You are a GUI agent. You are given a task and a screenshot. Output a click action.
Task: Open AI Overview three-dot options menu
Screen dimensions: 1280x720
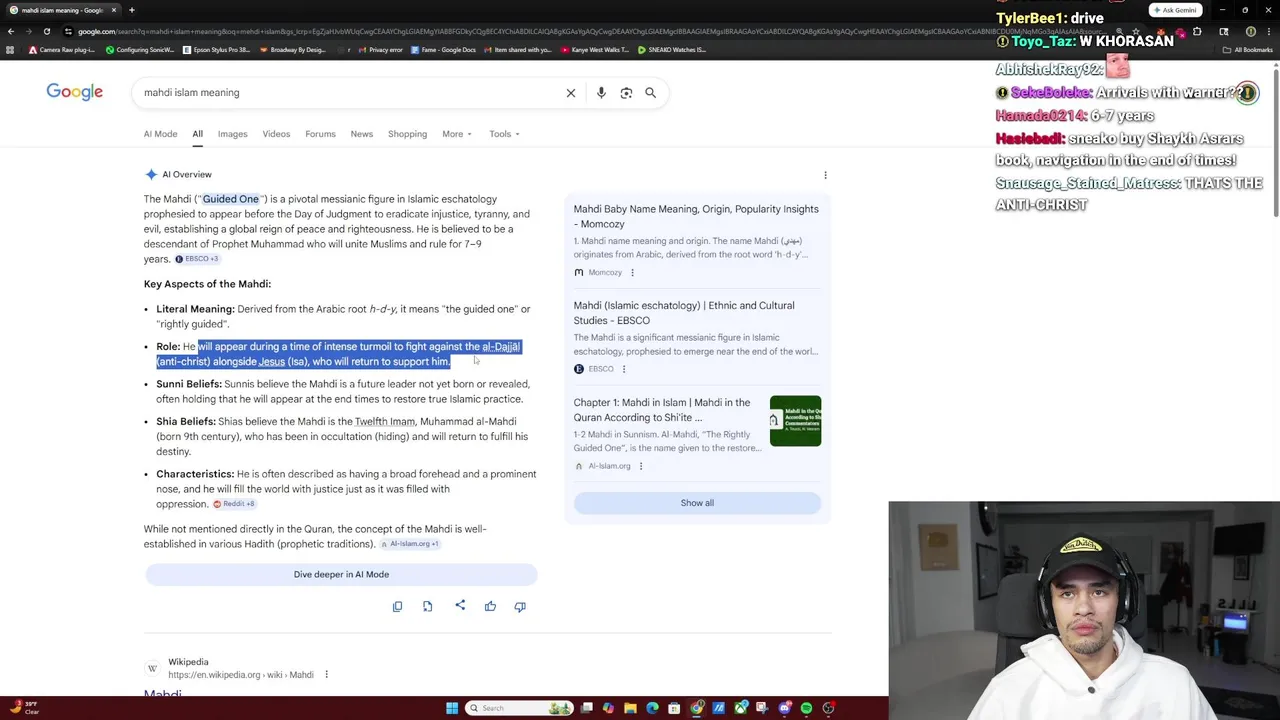[x=825, y=175]
